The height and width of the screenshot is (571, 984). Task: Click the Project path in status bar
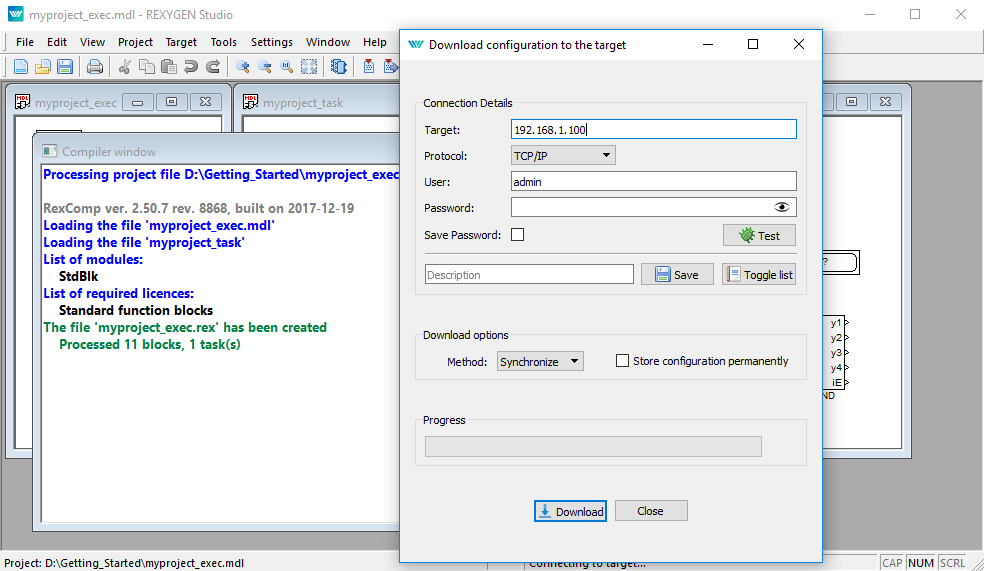coord(124,563)
